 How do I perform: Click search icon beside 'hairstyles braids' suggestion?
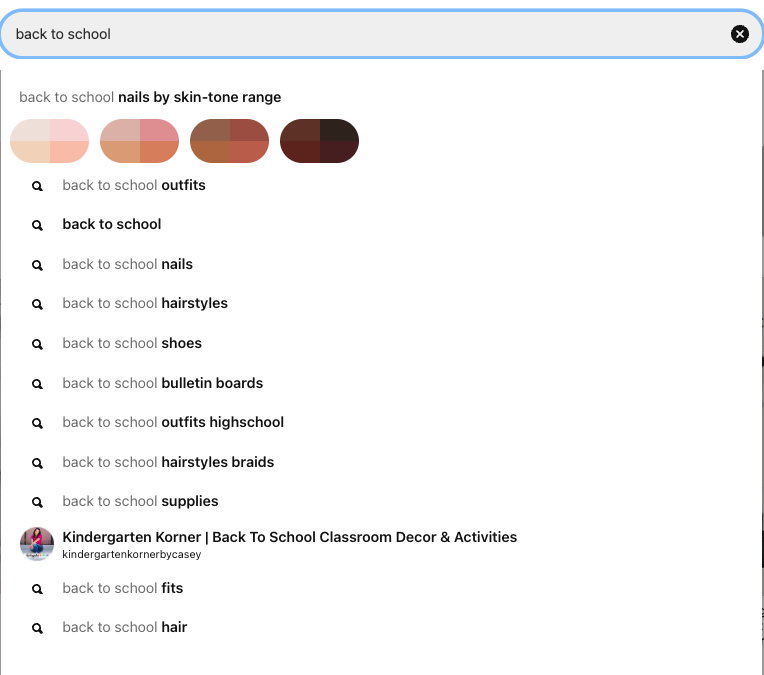point(37,463)
